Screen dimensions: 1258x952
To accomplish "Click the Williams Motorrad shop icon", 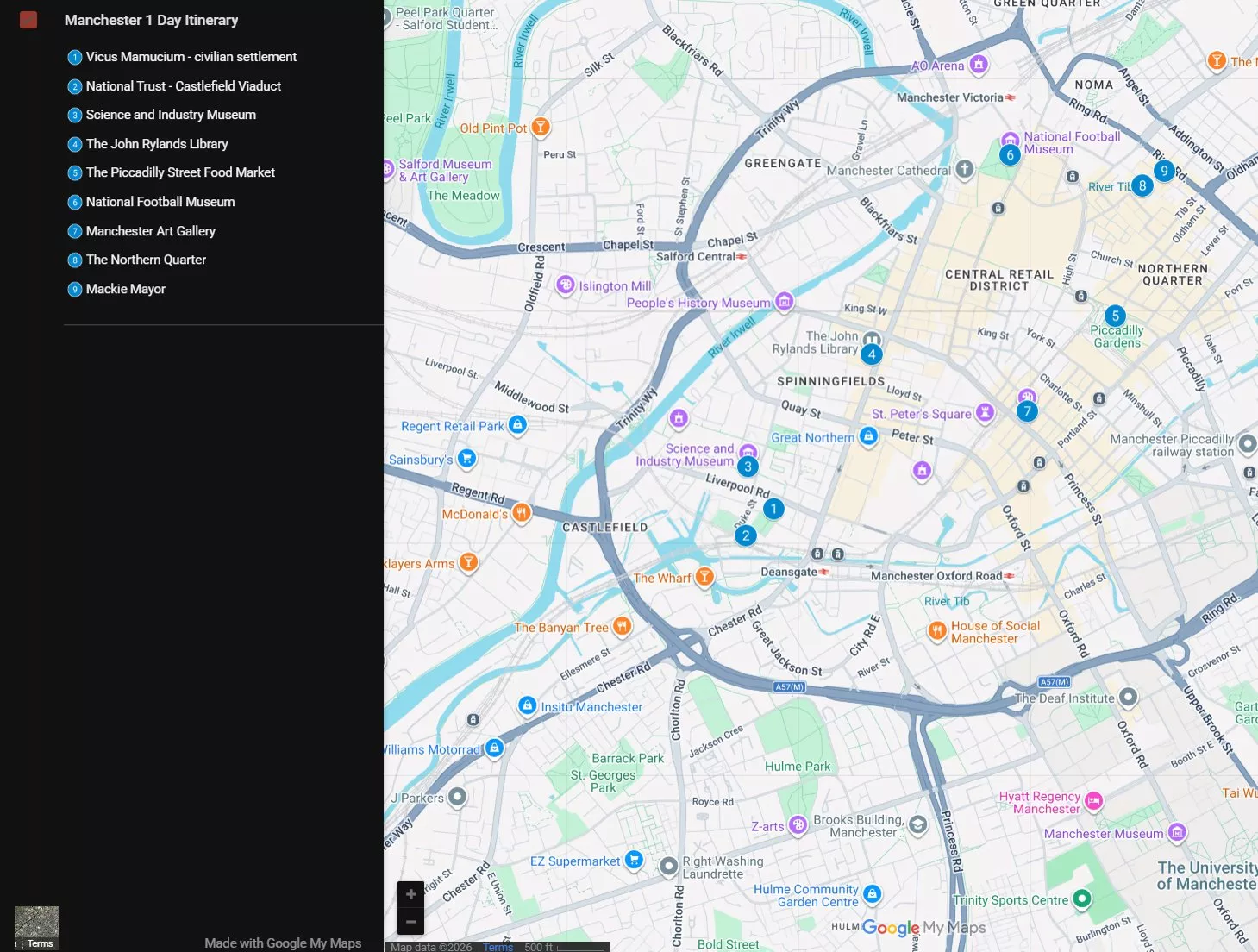I will pos(494,748).
